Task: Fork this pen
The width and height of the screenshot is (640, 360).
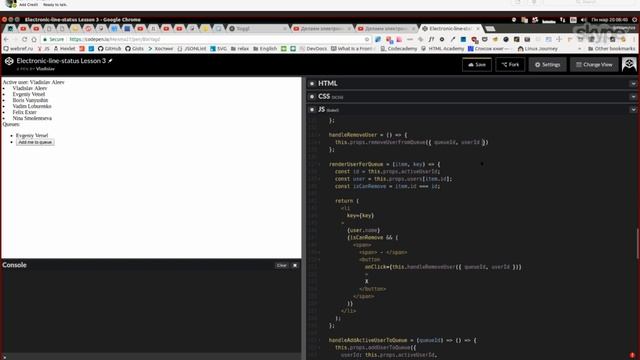Action: (x=510, y=64)
